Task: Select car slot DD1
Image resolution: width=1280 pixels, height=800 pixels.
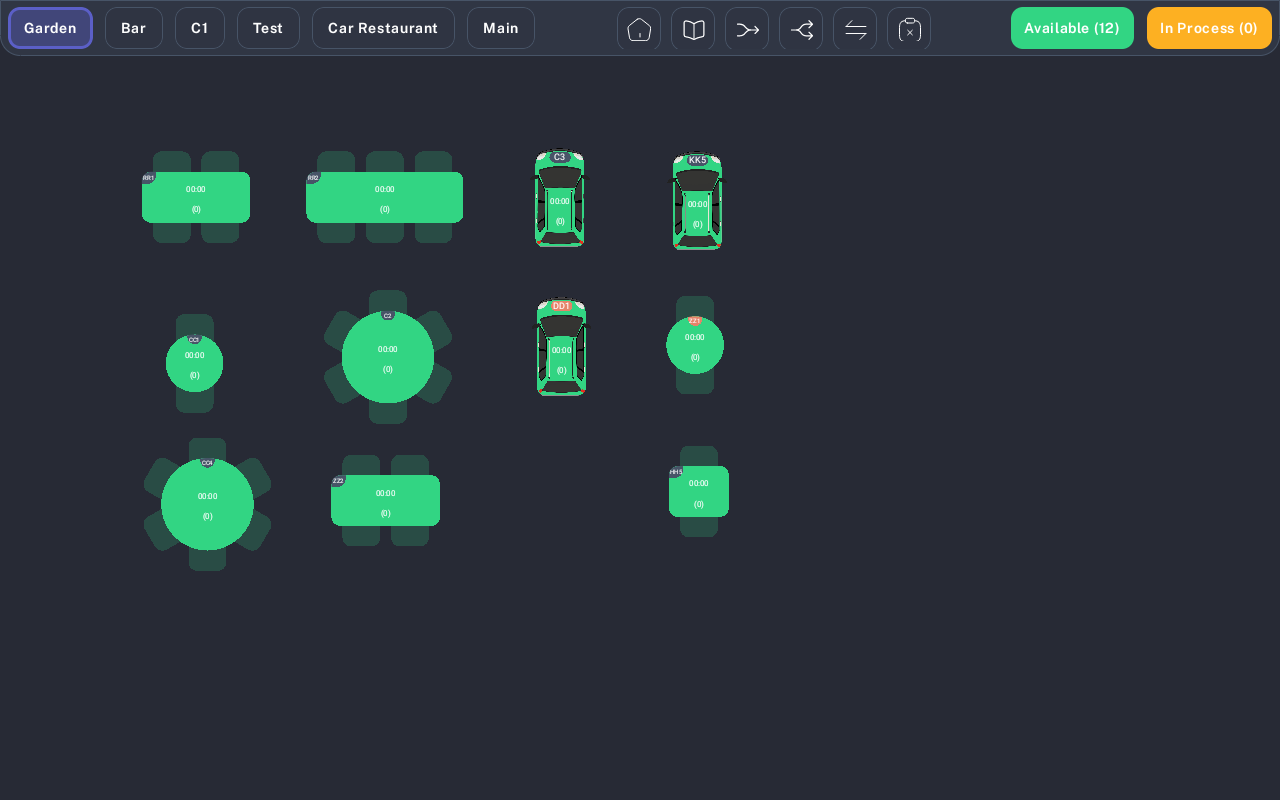Action: pyautogui.click(x=561, y=348)
